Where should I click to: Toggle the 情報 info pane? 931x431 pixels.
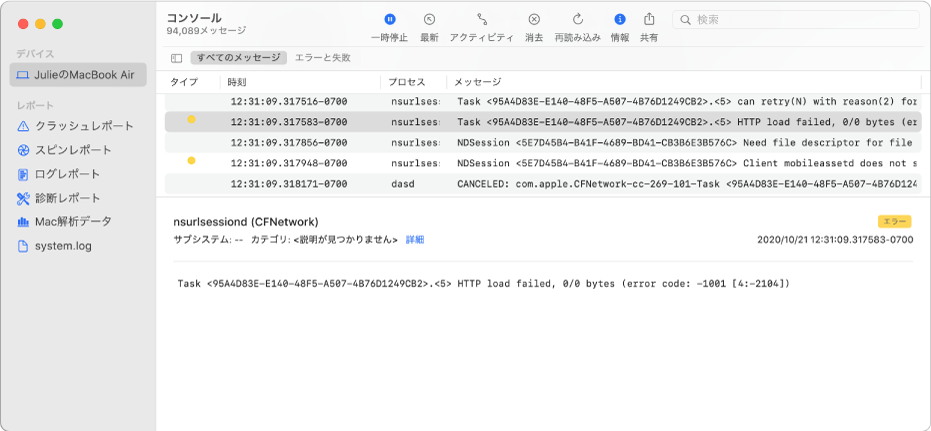click(x=620, y=28)
